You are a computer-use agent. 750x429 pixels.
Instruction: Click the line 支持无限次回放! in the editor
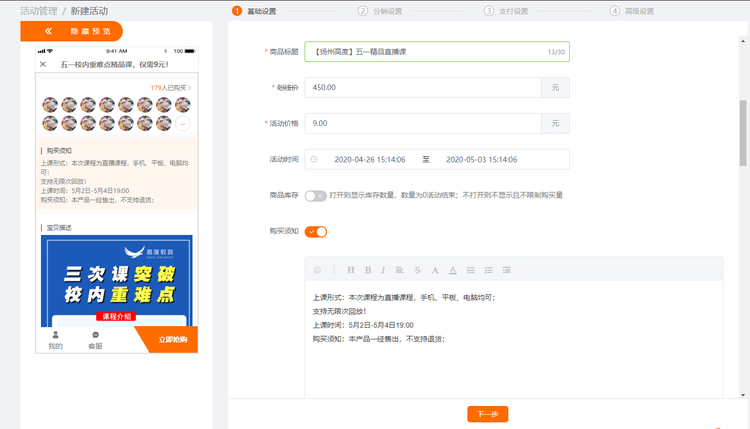tap(340, 311)
